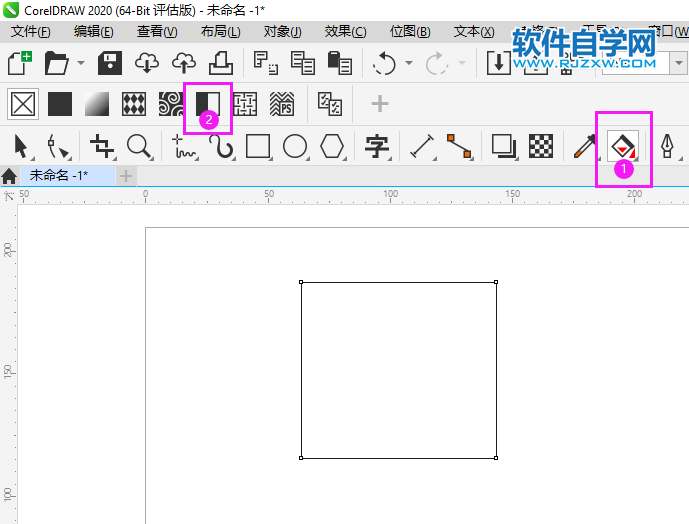
Task: Click the ruler origin corner icon
Action: click(8, 196)
